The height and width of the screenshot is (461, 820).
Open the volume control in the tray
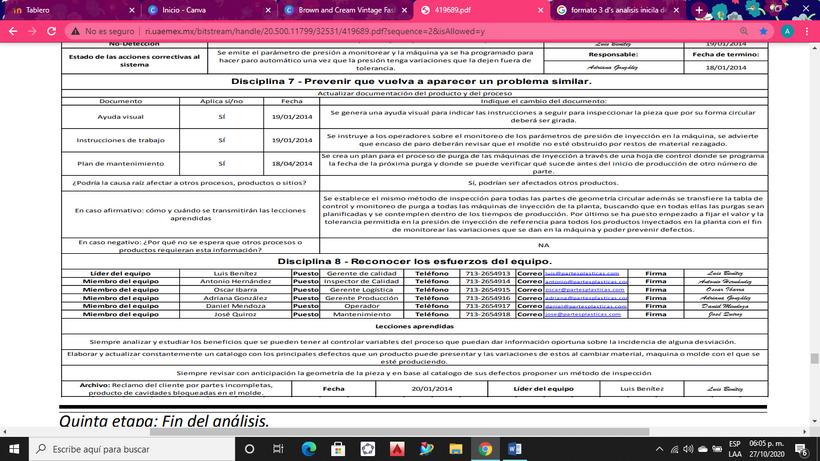coord(688,449)
